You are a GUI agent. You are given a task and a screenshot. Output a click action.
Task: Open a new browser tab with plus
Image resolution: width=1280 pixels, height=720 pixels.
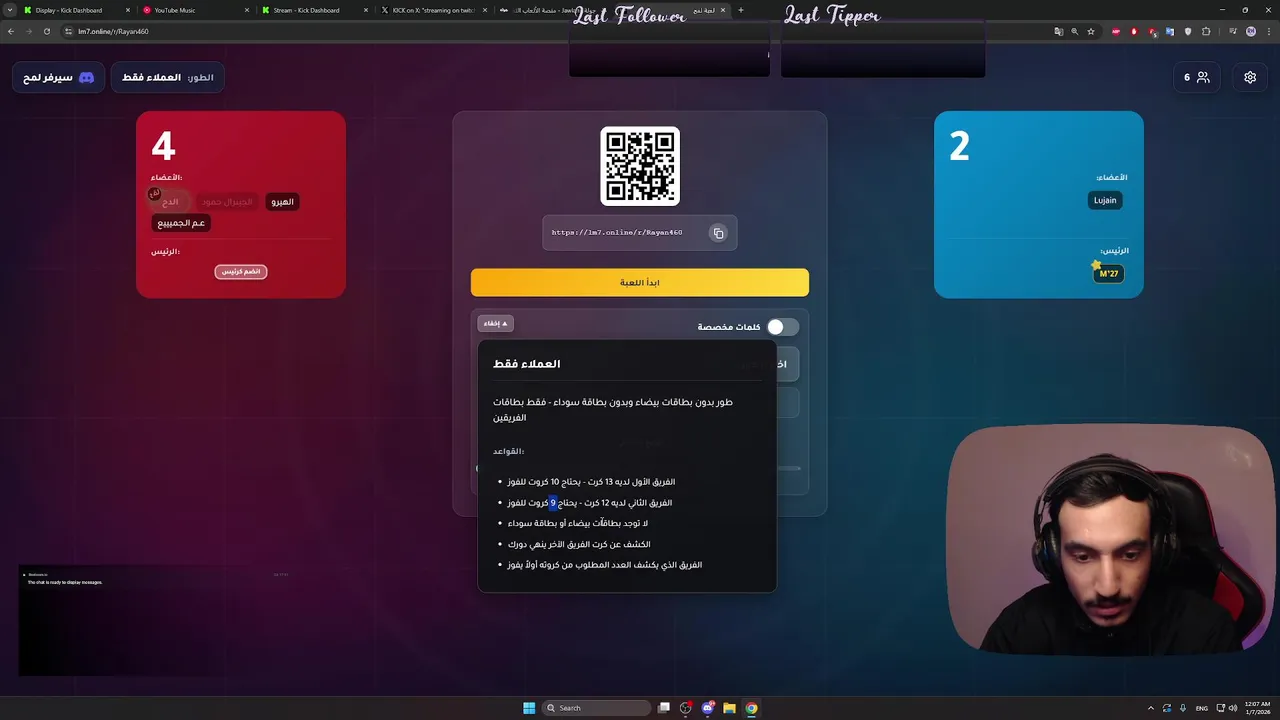[x=741, y=10]
